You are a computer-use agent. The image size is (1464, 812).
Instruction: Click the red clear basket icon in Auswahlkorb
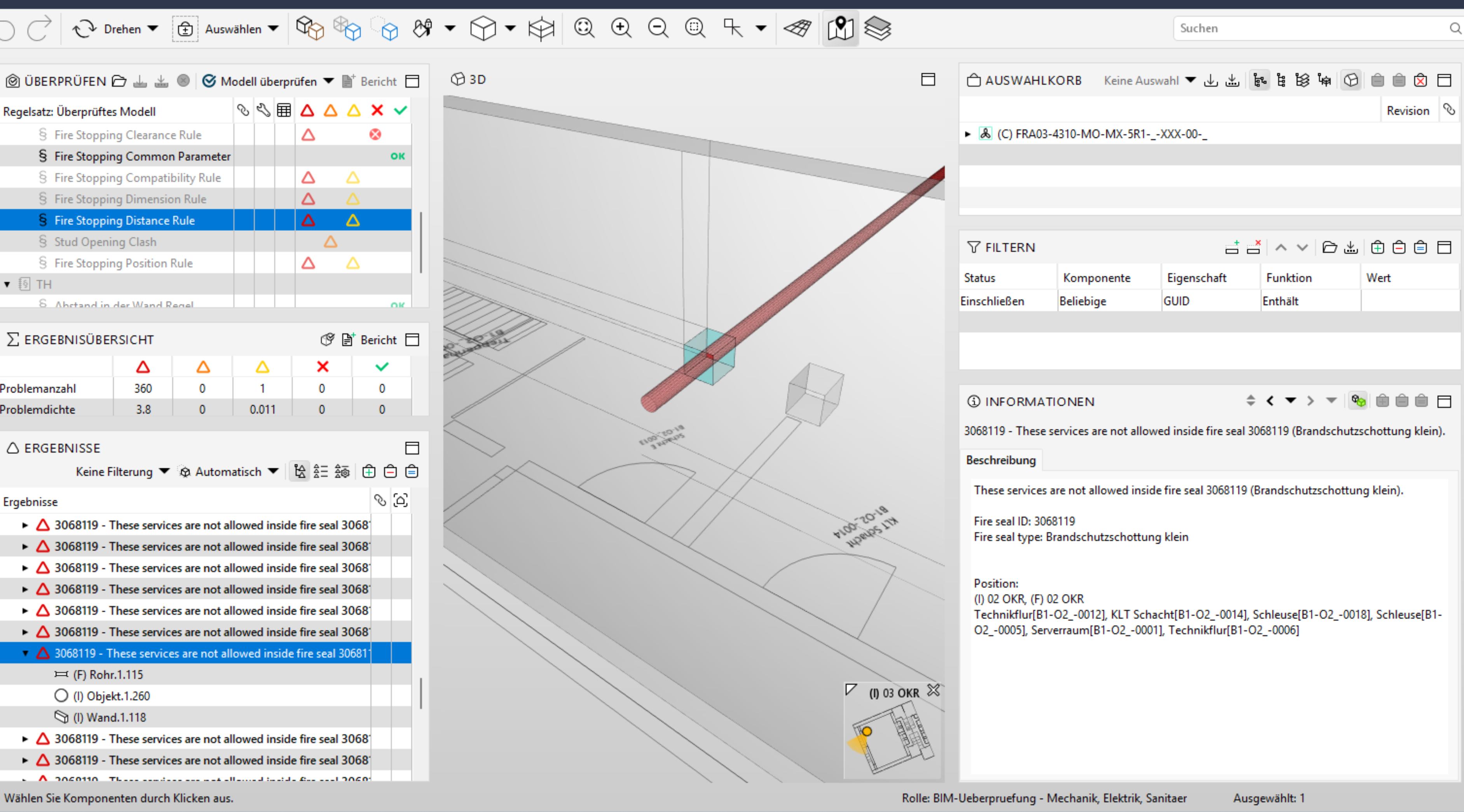coord(1420,80)
